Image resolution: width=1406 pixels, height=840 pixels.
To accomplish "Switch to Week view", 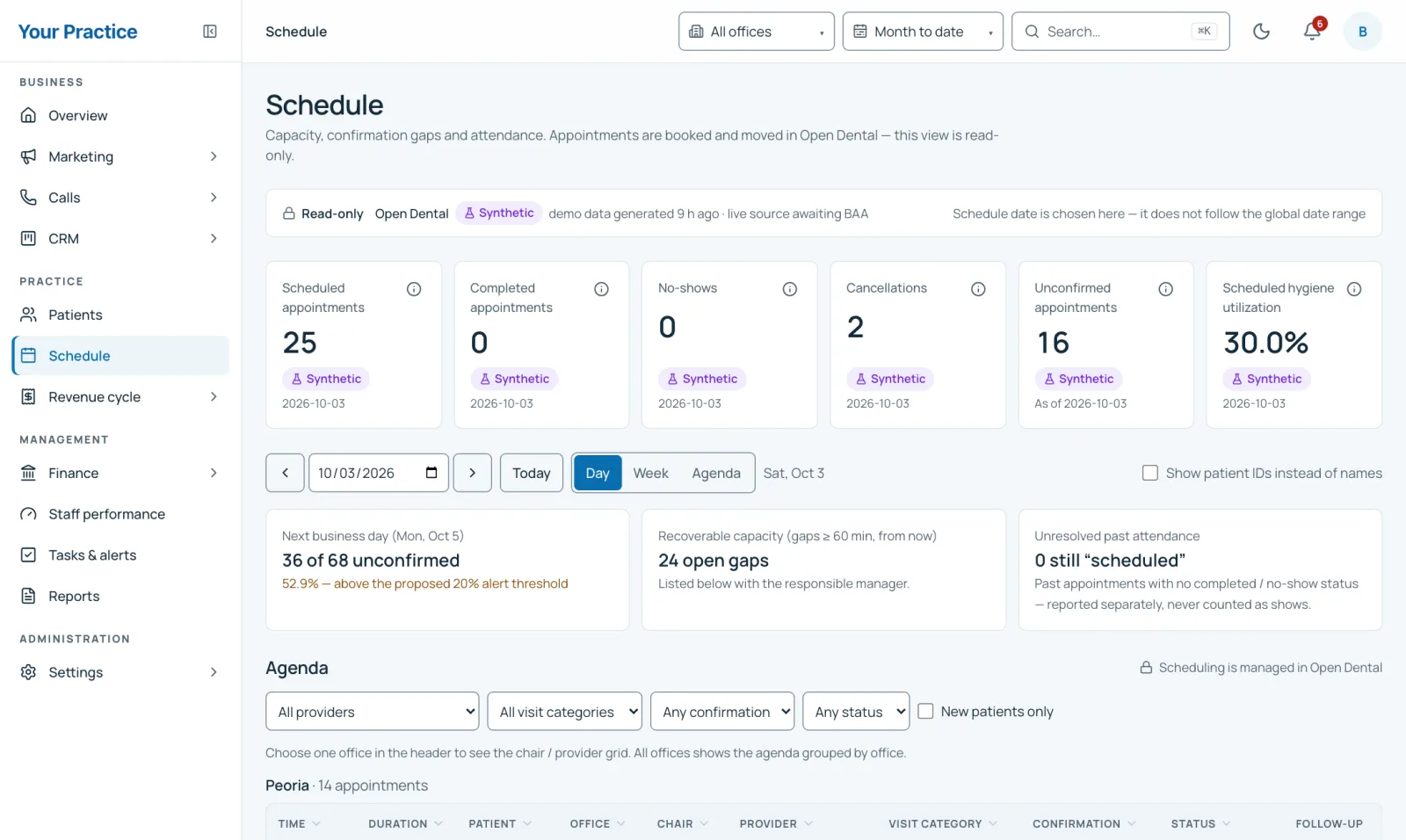I will [x=650, y=473].
